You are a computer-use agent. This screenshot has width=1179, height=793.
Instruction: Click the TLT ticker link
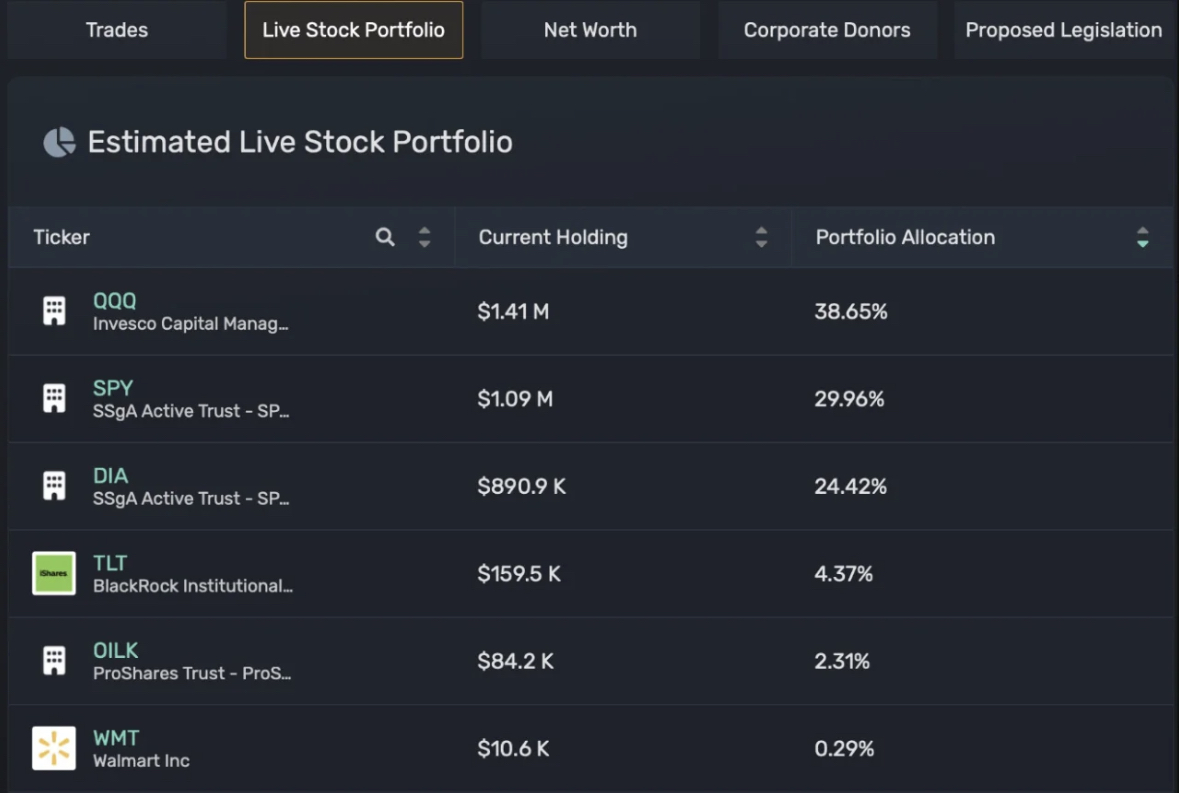coord(110,563)
